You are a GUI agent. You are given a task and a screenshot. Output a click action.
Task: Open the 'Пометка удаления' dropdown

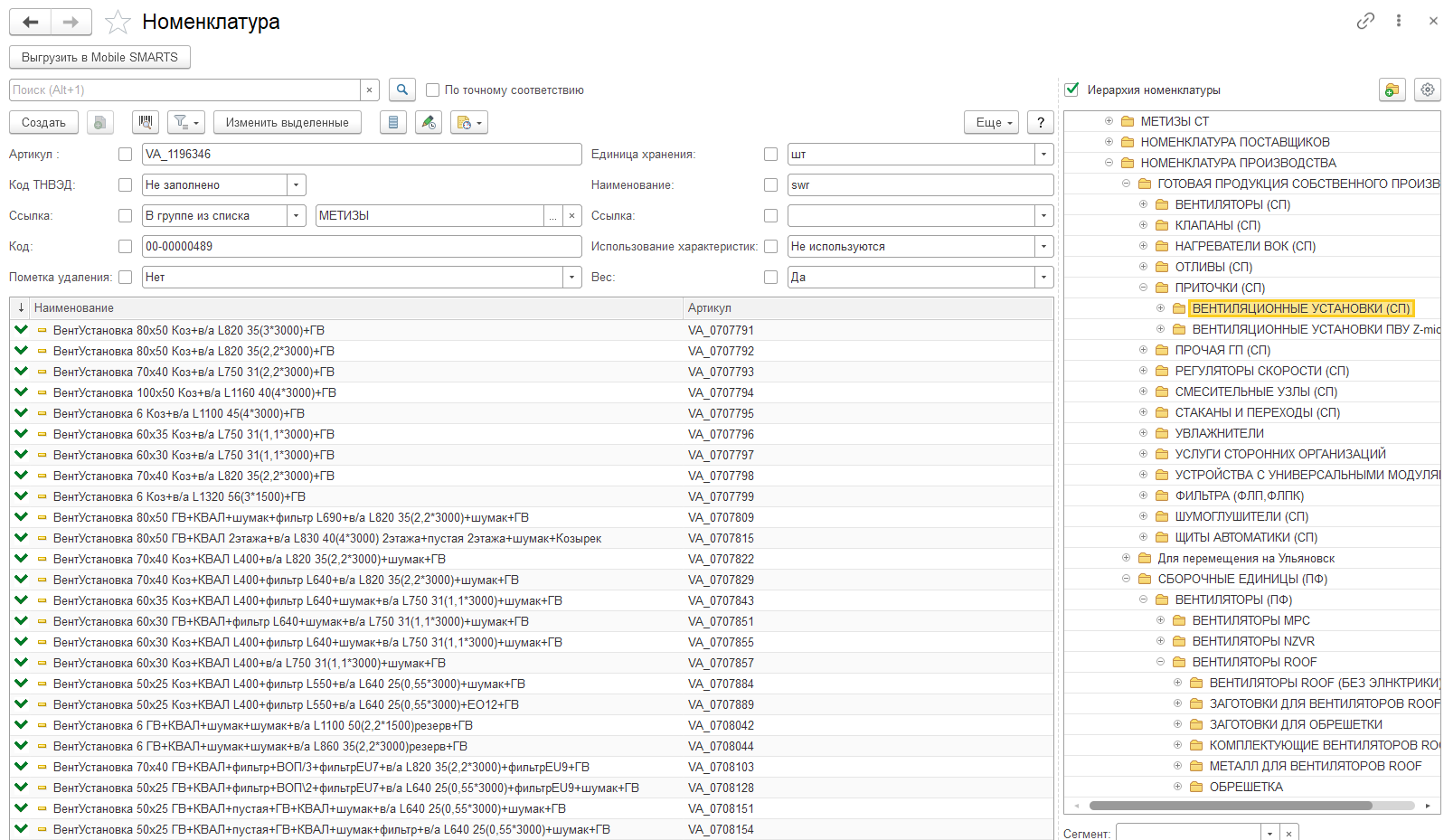[x=571, y=278]
